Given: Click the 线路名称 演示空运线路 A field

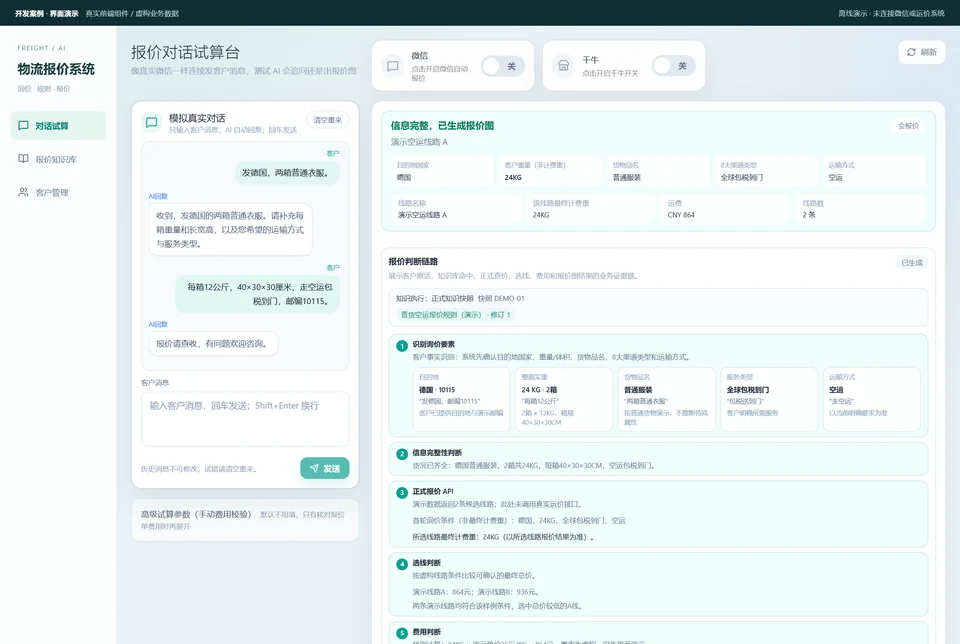Looking at the screenshot, I should click(456, 209).
